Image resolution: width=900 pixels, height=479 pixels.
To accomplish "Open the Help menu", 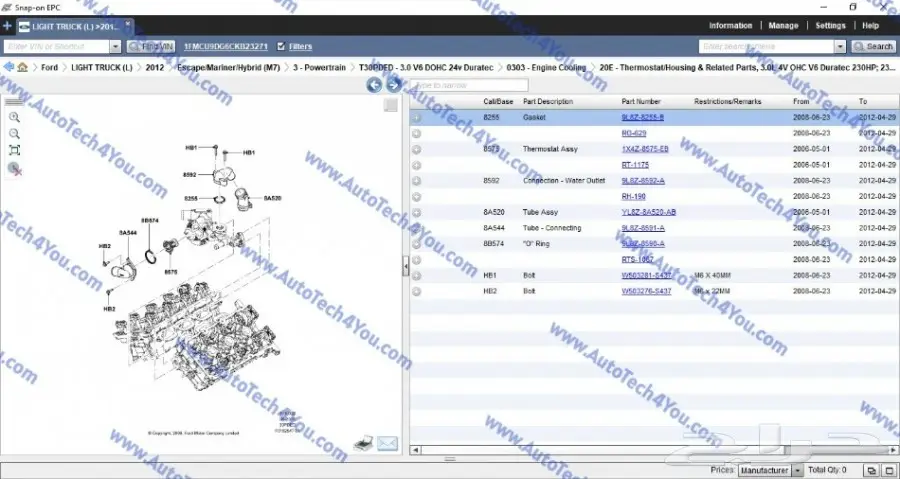I will (x=870, y=26).
